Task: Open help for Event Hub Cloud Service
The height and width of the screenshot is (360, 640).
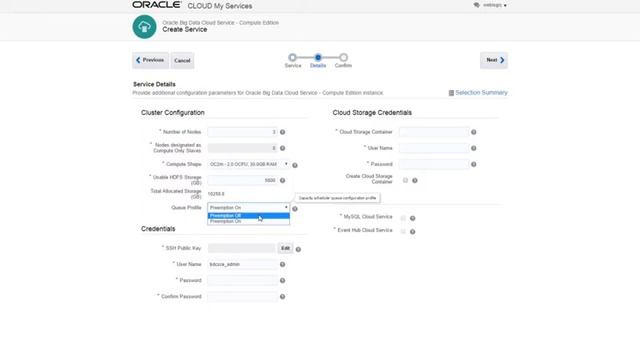Action: click(413, 232)
